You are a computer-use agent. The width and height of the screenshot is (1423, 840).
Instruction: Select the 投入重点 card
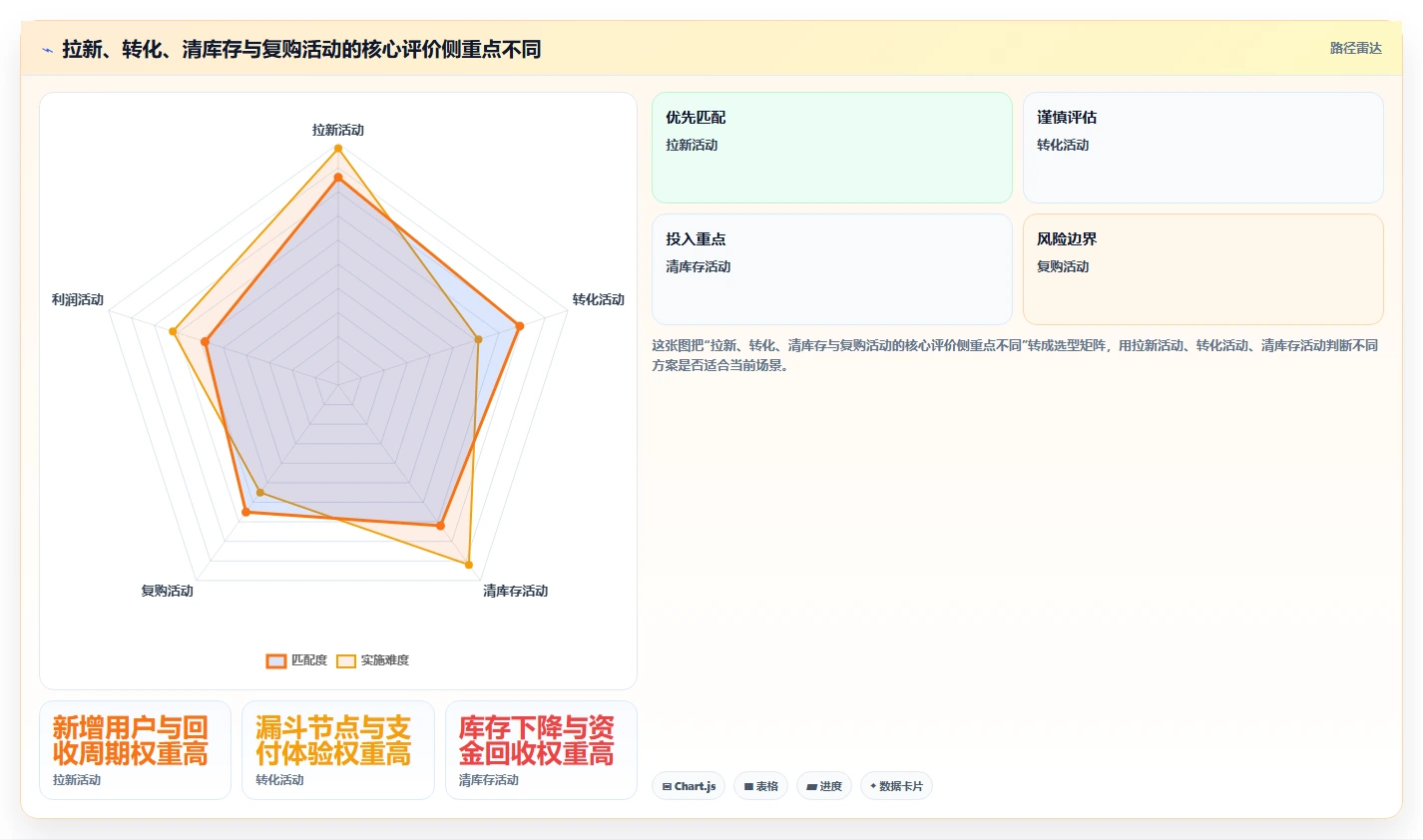click(x=832, y=269)
